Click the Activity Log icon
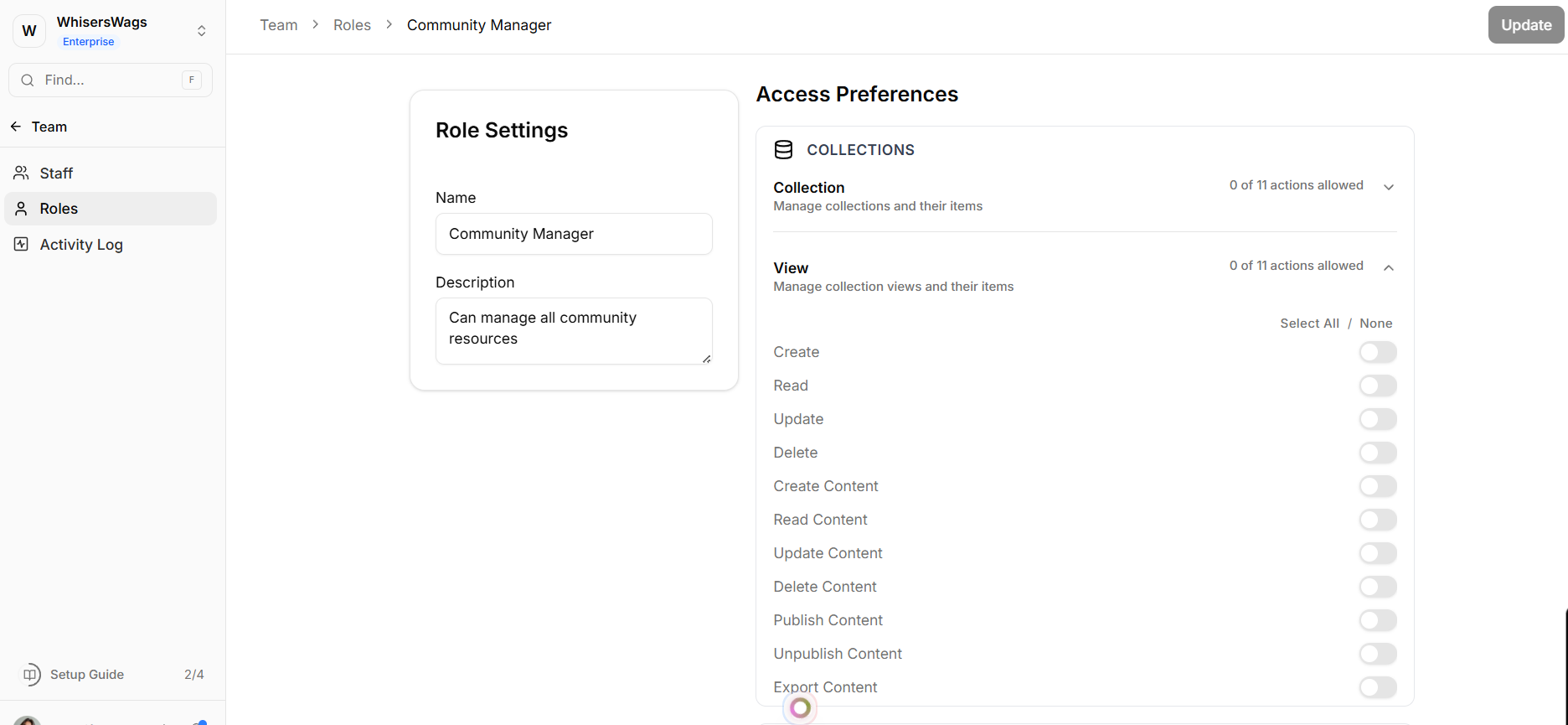The width and height of the screenshot is (1568, 725). 22,245
